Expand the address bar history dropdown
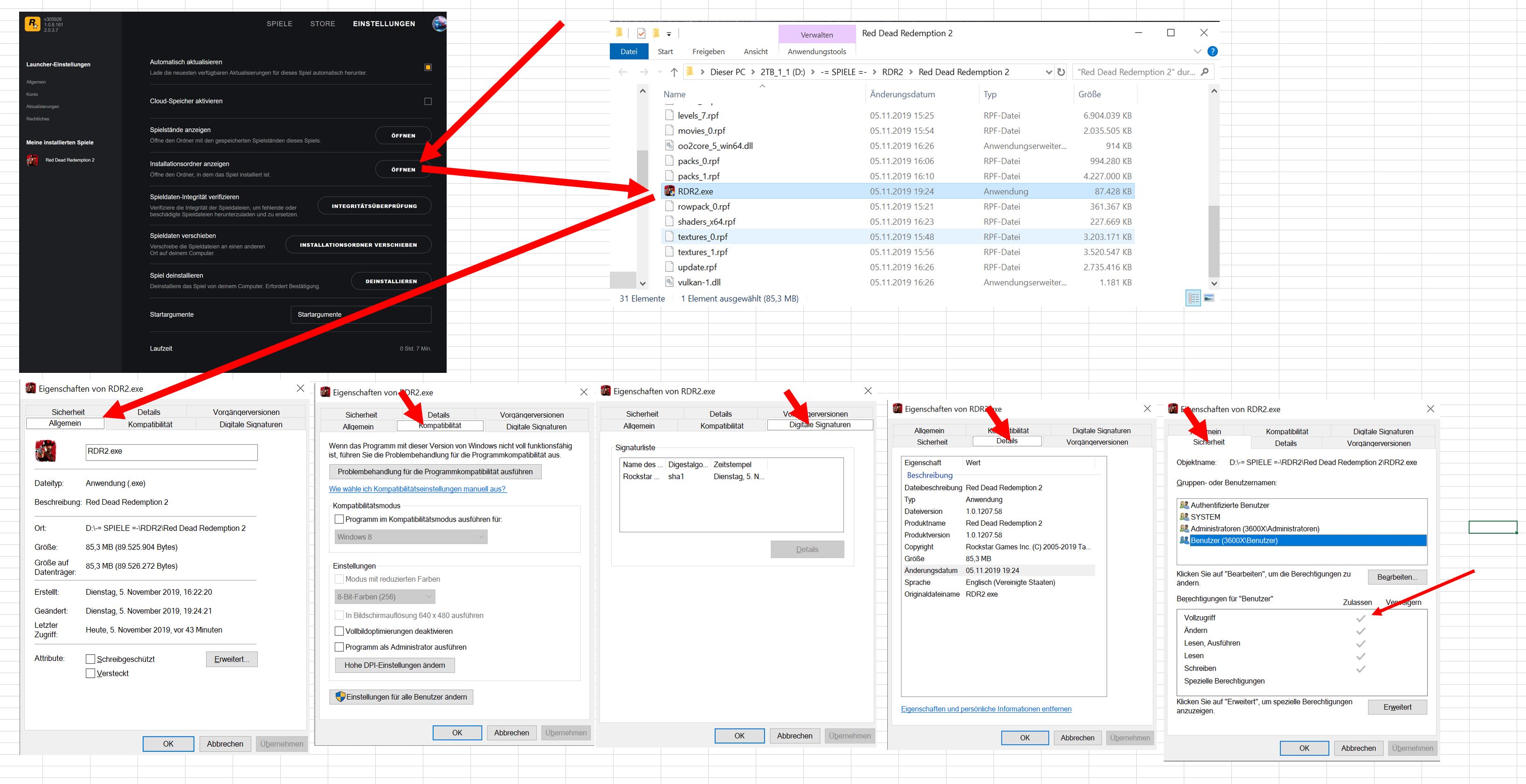The width and height of the screenshot is (1526, 784). [x=1049, y=72]
